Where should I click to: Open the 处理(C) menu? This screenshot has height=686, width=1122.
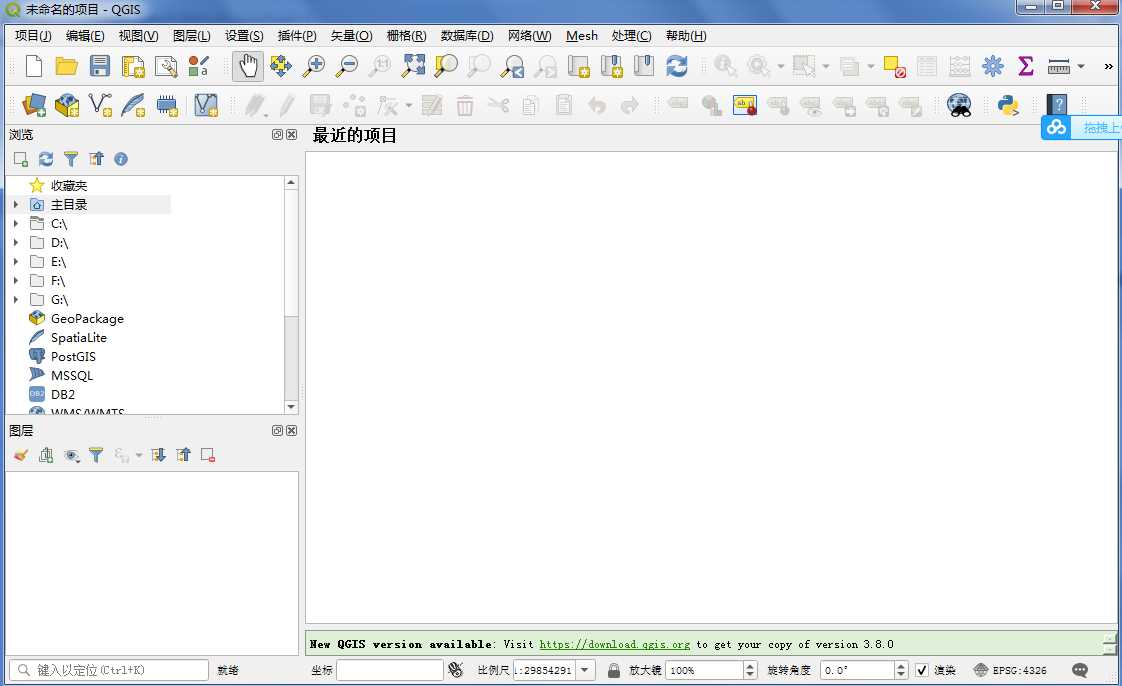click(631, 36)
